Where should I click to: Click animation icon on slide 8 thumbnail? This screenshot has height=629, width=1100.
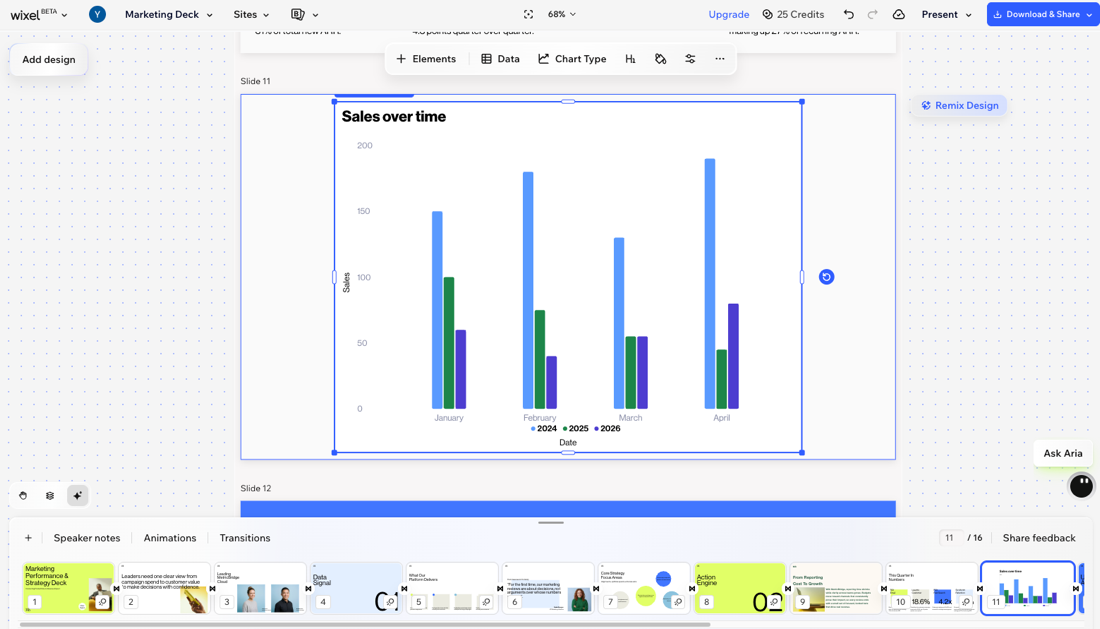click(774, 602)
